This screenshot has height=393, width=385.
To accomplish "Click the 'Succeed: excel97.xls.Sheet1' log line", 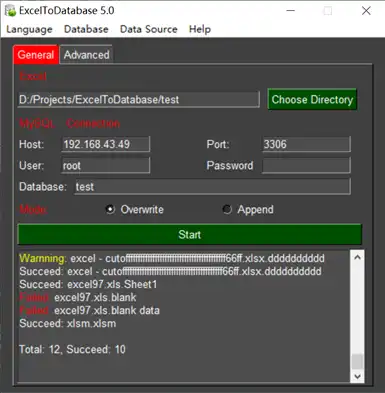I will [88, 284].
